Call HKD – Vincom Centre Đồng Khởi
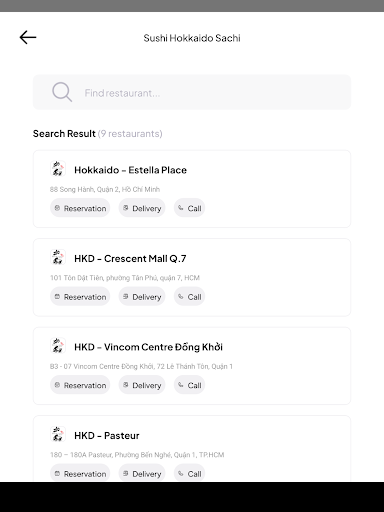The image size is (384, 512). [189, 385]
